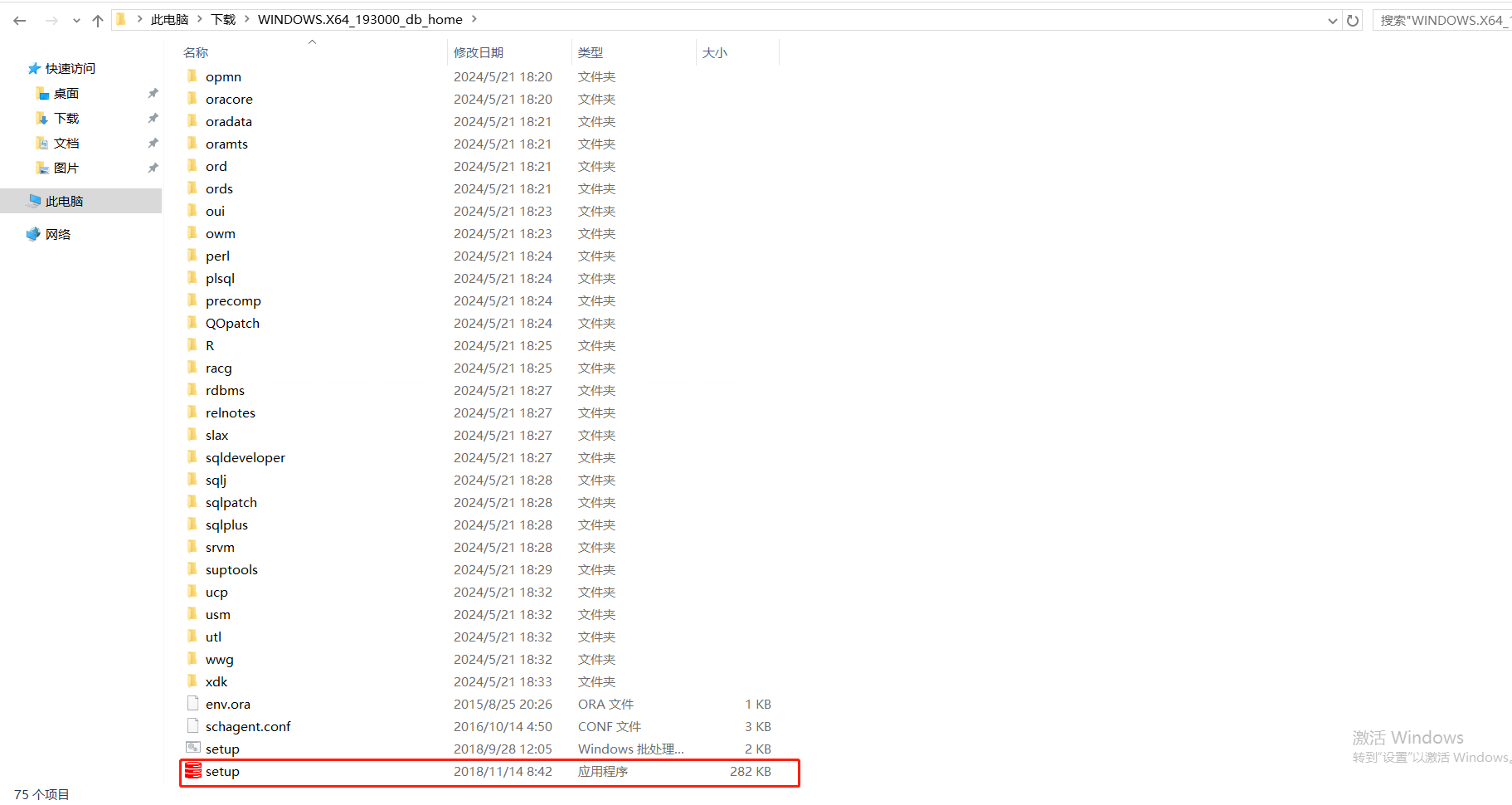Select the oramts folder icon
This screenshot has height=805, width=1512.
pyautogui.click(x=192, y=143)
